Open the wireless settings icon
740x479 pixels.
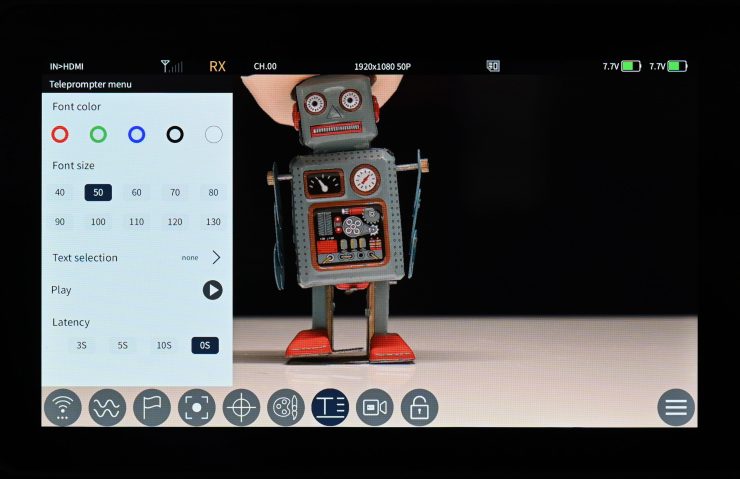(x=62, y=407)
